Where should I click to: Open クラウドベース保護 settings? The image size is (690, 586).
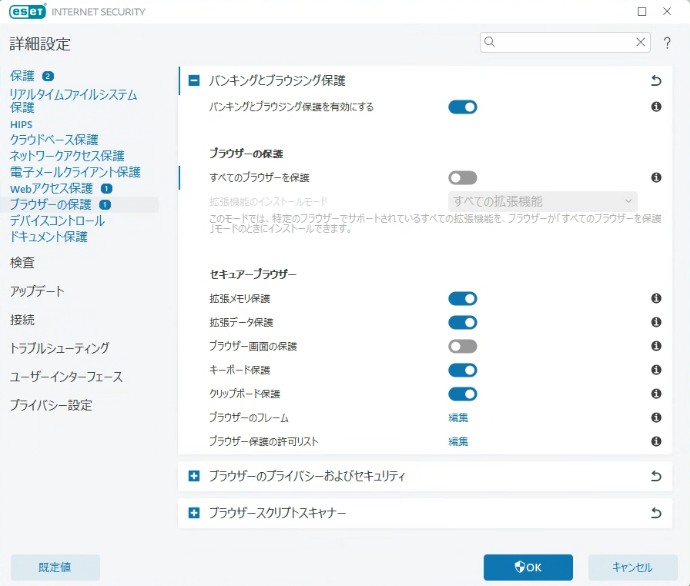[x=54, y=140]
